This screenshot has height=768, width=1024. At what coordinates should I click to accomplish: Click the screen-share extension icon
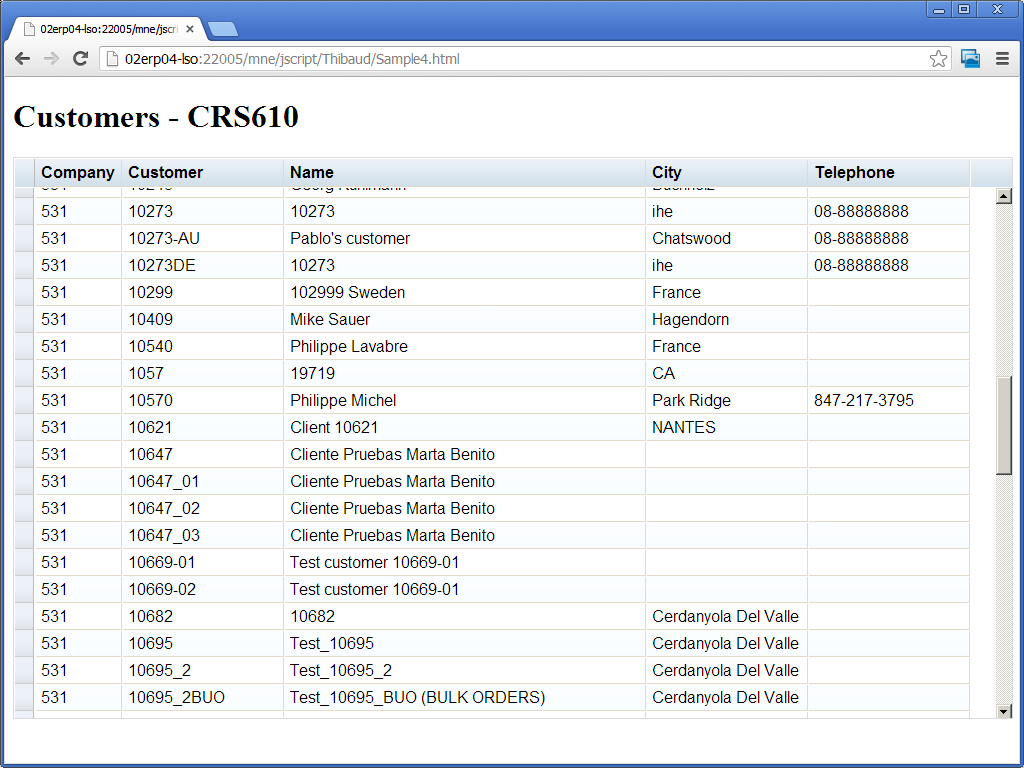point(970,59)
